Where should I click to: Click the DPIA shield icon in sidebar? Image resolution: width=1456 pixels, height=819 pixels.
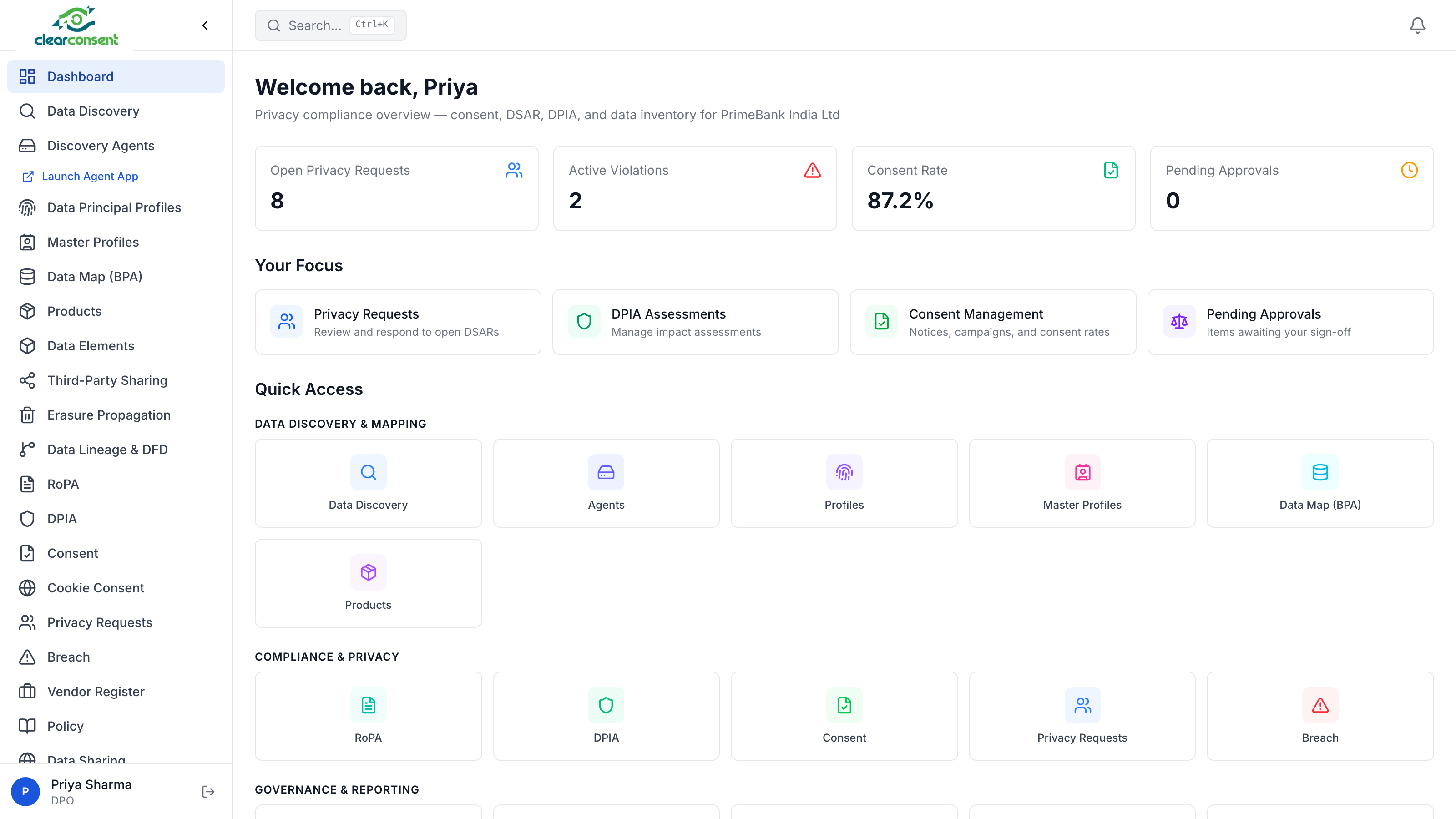point(27,518)
